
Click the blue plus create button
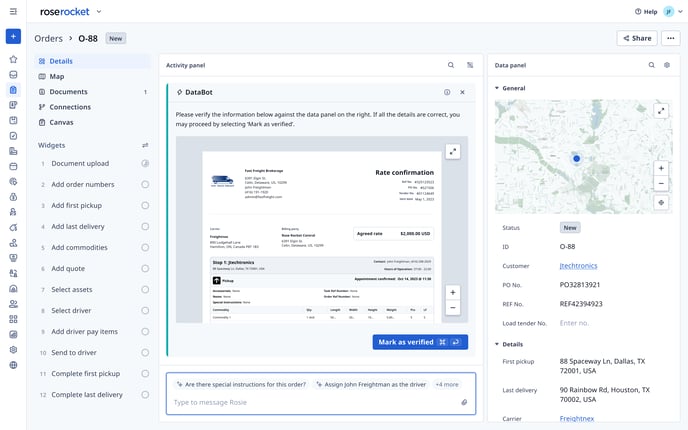pos(13,37)
